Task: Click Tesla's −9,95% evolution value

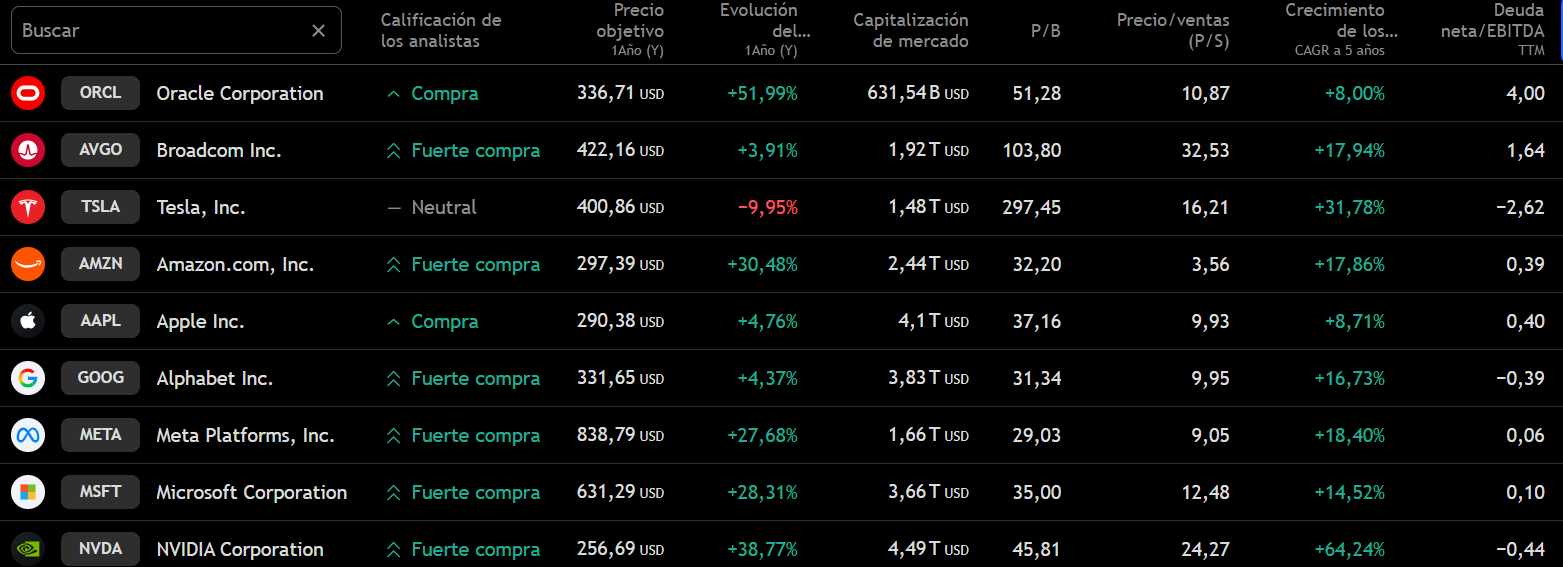Action: point(767,207)
